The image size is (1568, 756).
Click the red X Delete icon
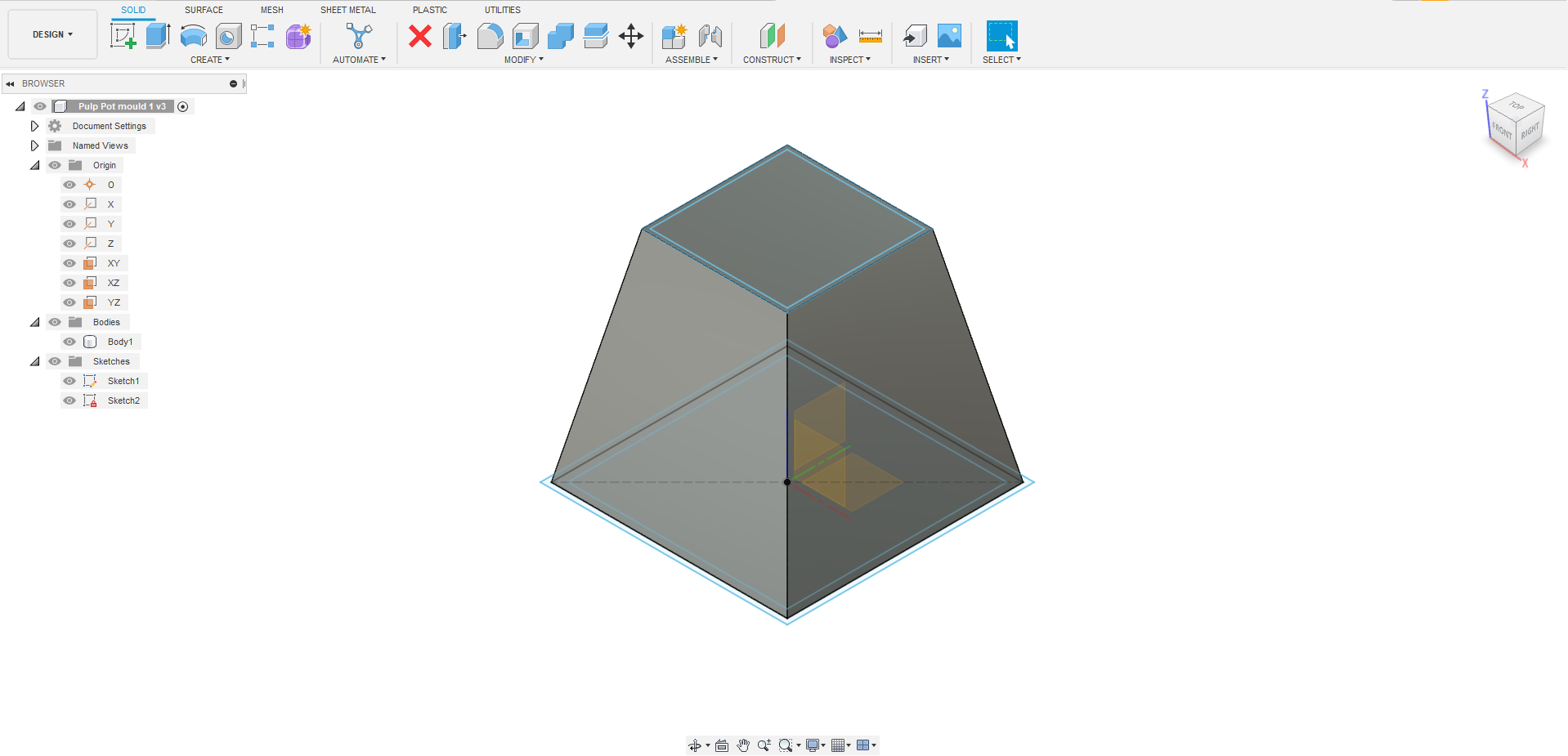(420, 36)
